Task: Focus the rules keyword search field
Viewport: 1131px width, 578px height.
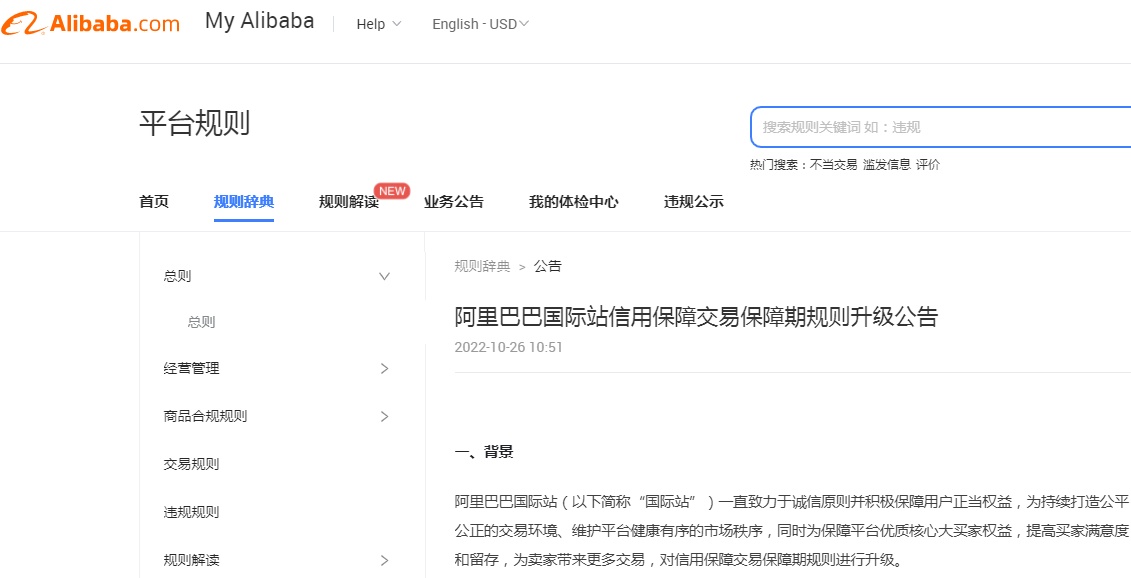Action: 940,127
